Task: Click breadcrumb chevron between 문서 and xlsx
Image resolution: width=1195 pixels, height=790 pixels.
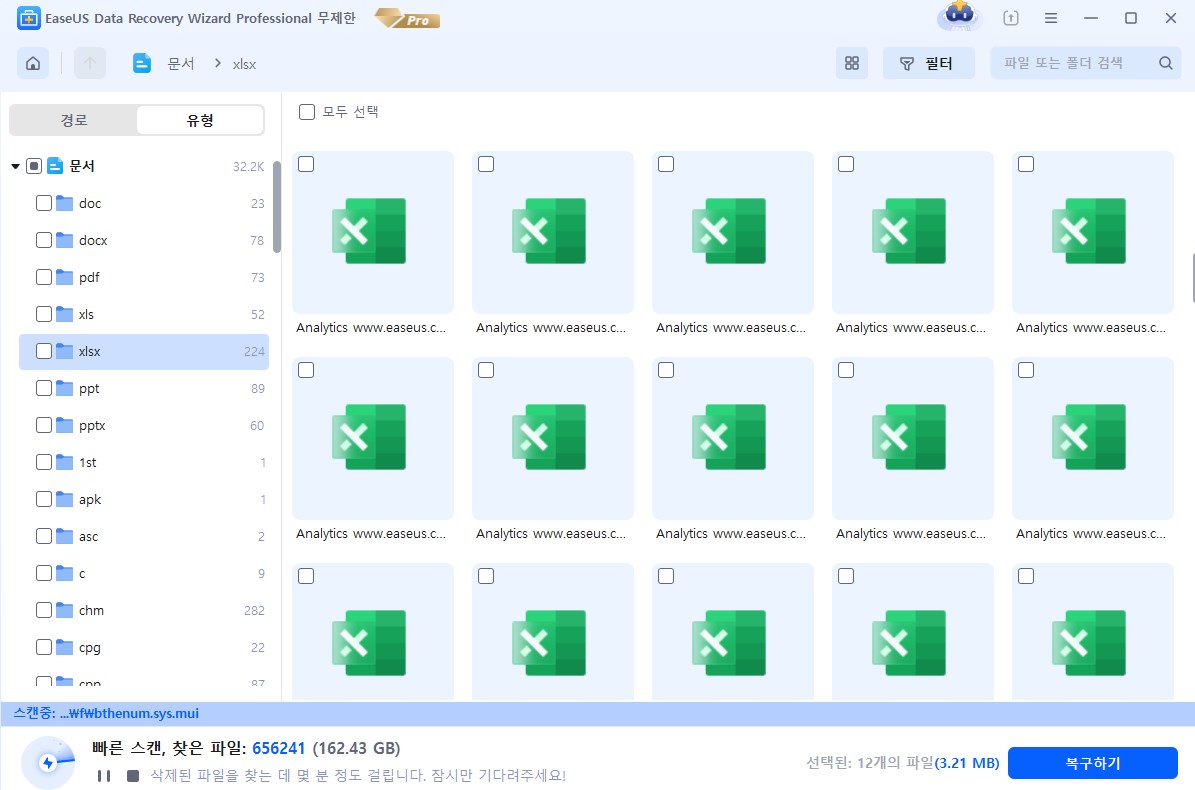Action: tap(218, 63)
